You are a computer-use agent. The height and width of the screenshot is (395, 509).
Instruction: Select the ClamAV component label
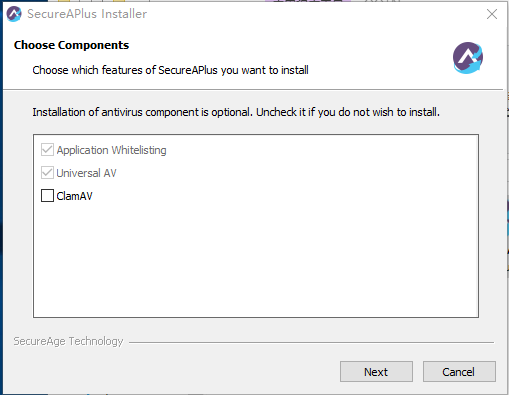pyautogui.click(x=74, y=196)
